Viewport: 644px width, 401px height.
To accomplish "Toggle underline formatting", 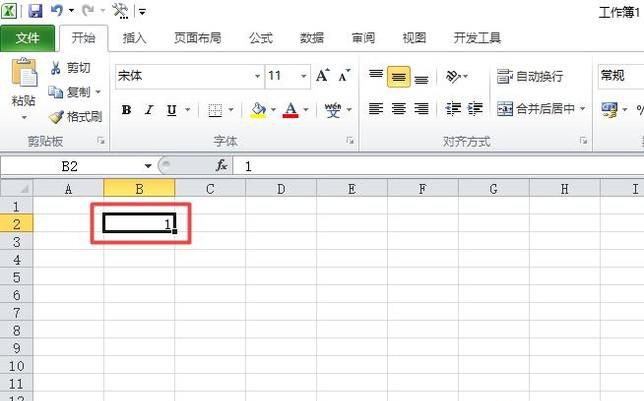I will point(172,110).
